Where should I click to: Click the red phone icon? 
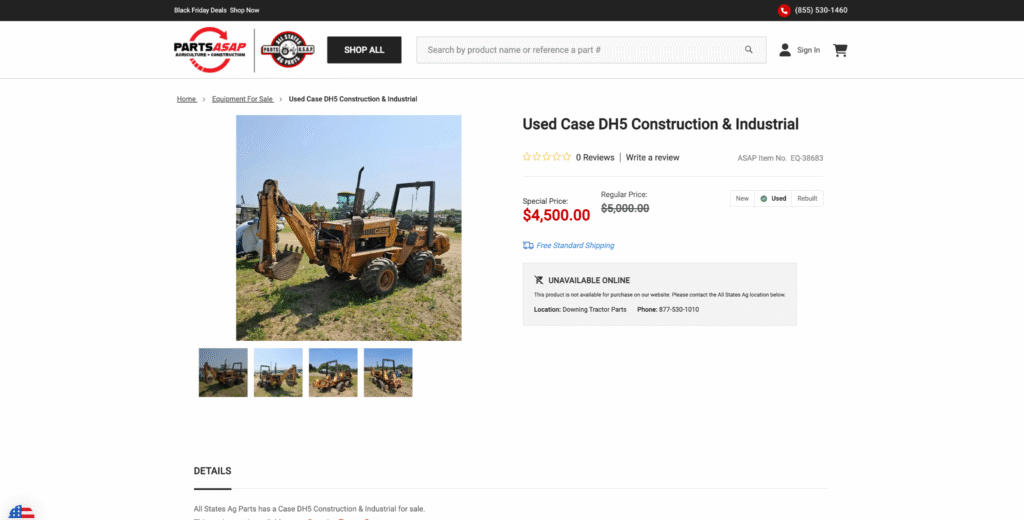tap(784, 10)
